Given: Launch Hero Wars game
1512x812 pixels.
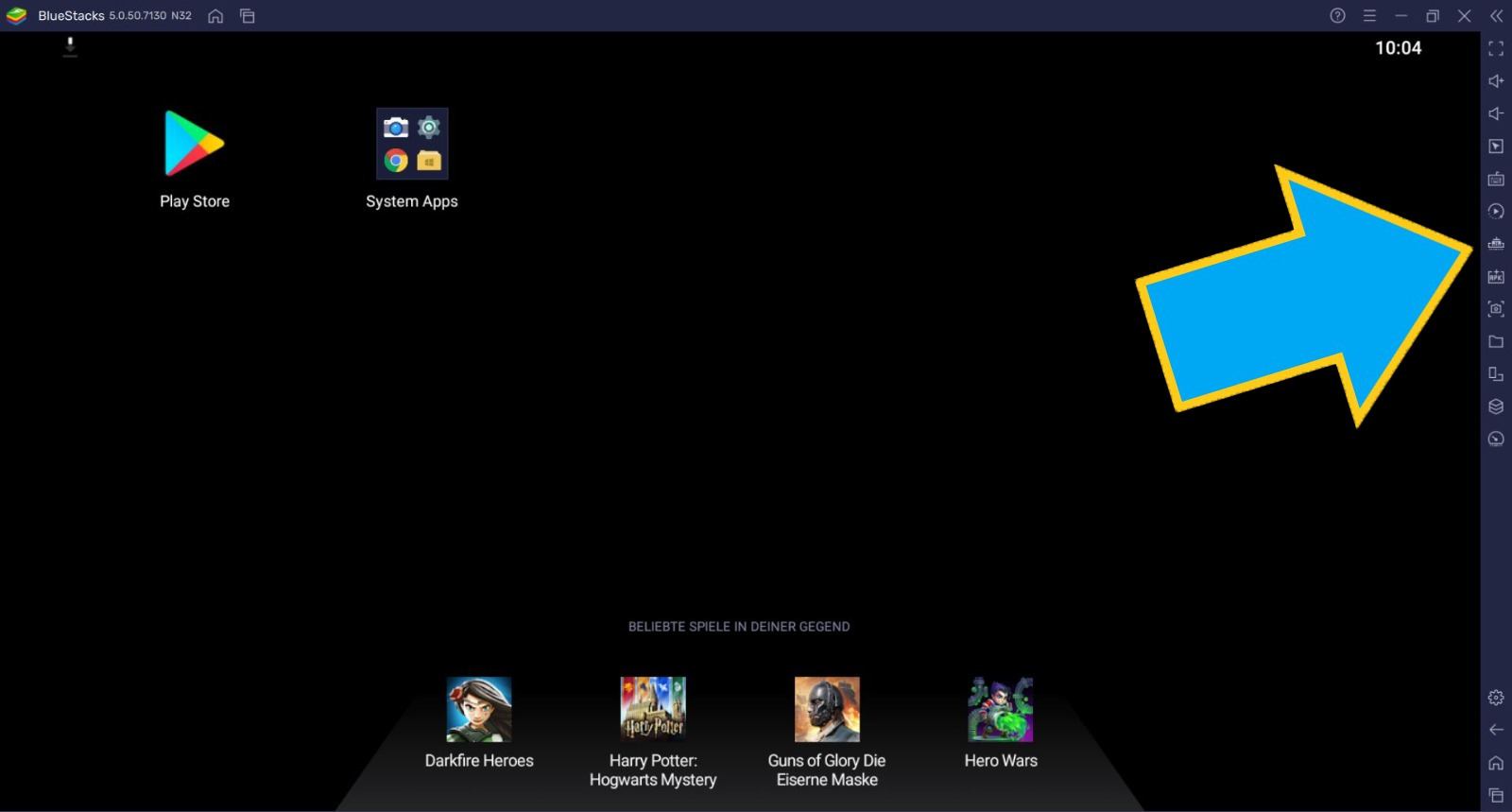Looking at the screenshot, I should [x=1001, y=709].
